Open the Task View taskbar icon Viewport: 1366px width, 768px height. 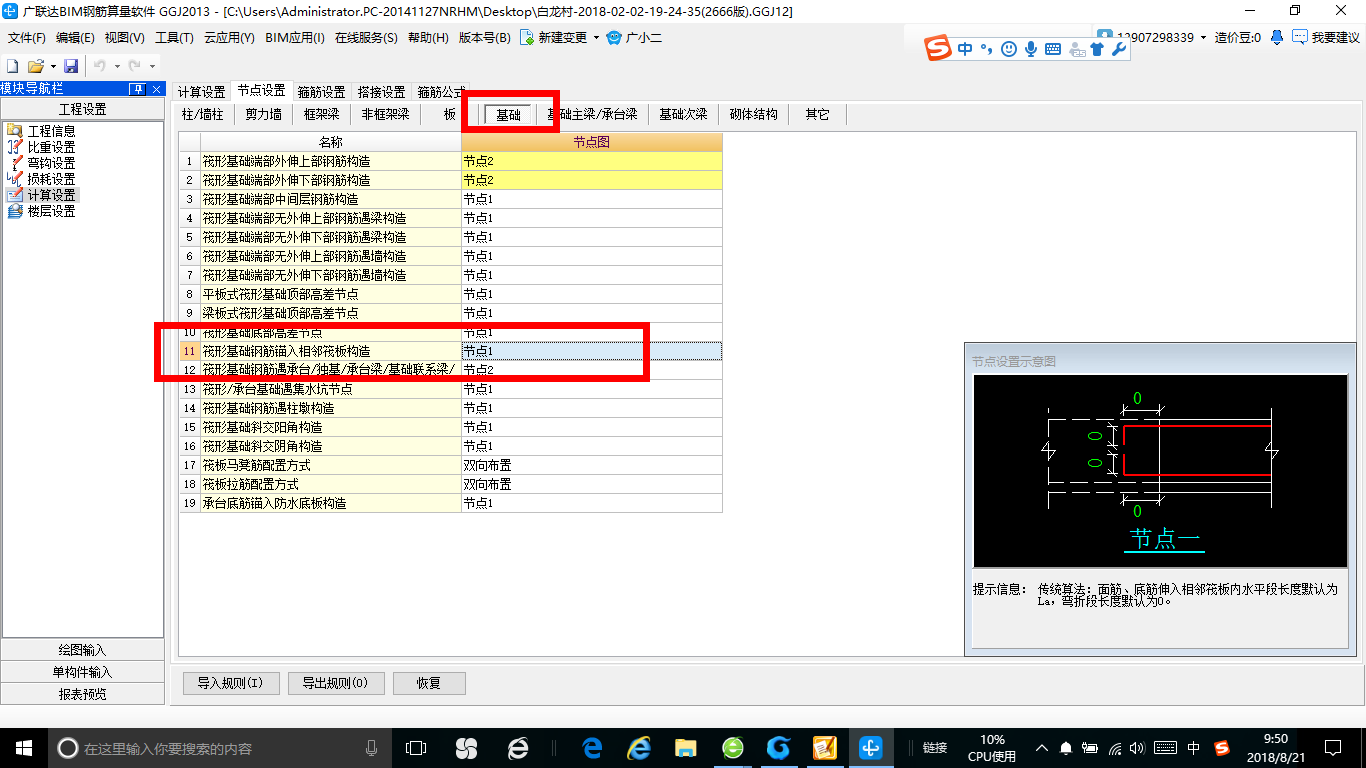[x=416, y=747]
